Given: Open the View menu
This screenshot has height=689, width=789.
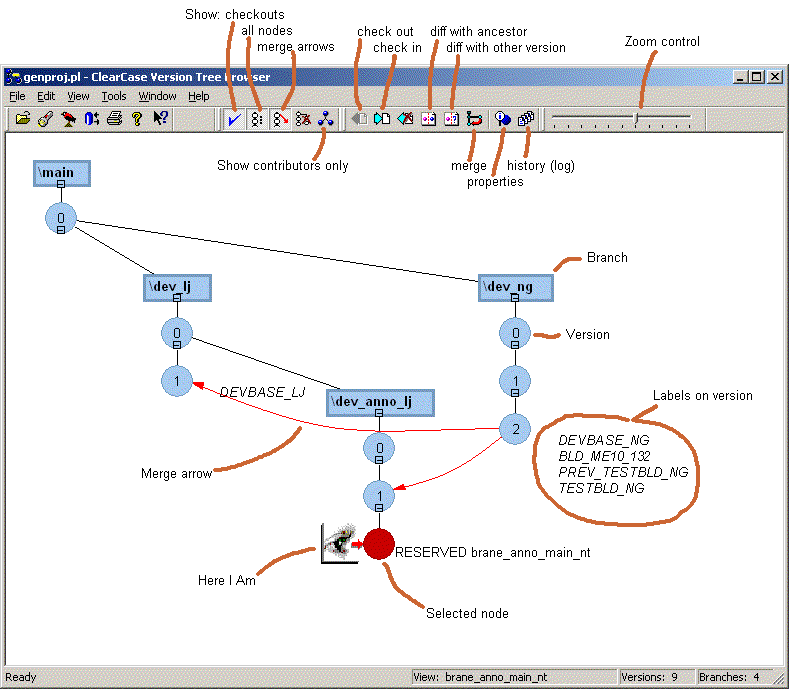Looking at the screenshot, I should point(78,96).
